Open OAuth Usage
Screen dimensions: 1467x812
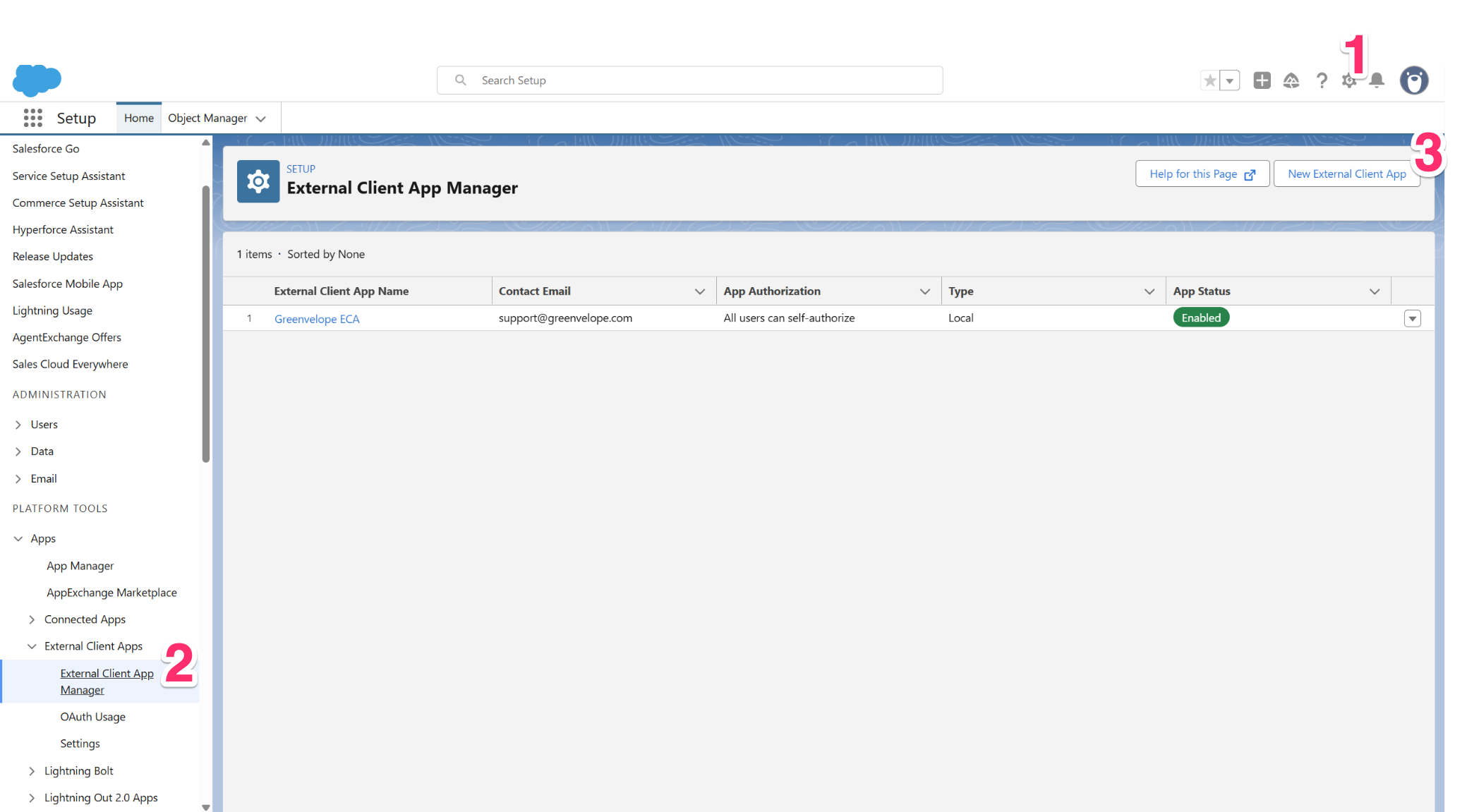pos(92,717)
